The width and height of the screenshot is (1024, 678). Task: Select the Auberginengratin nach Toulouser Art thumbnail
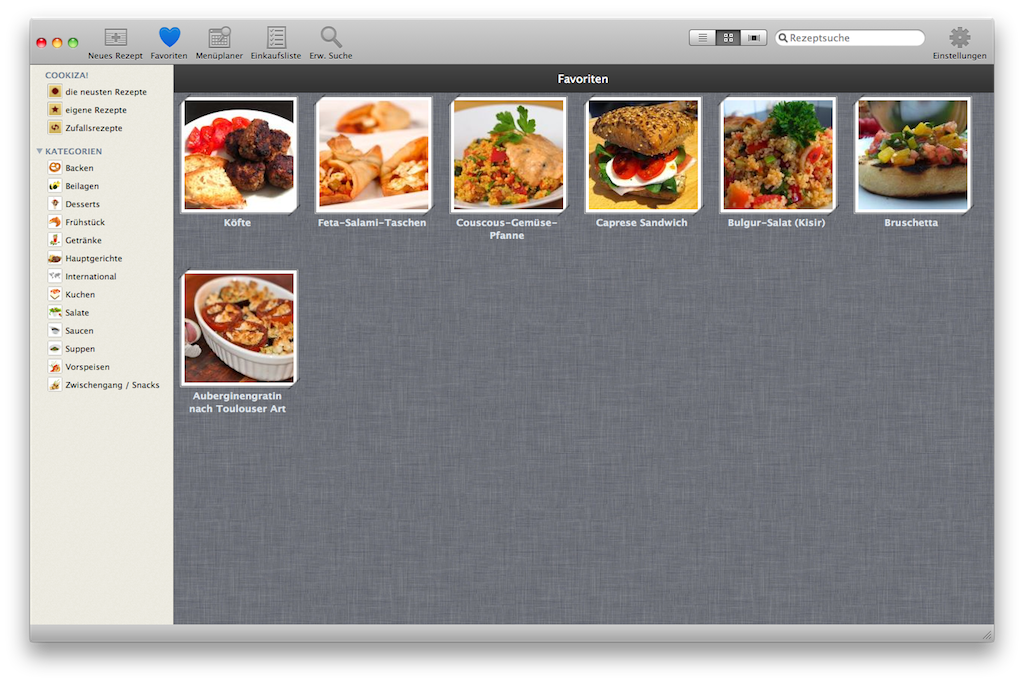(239, 328)
